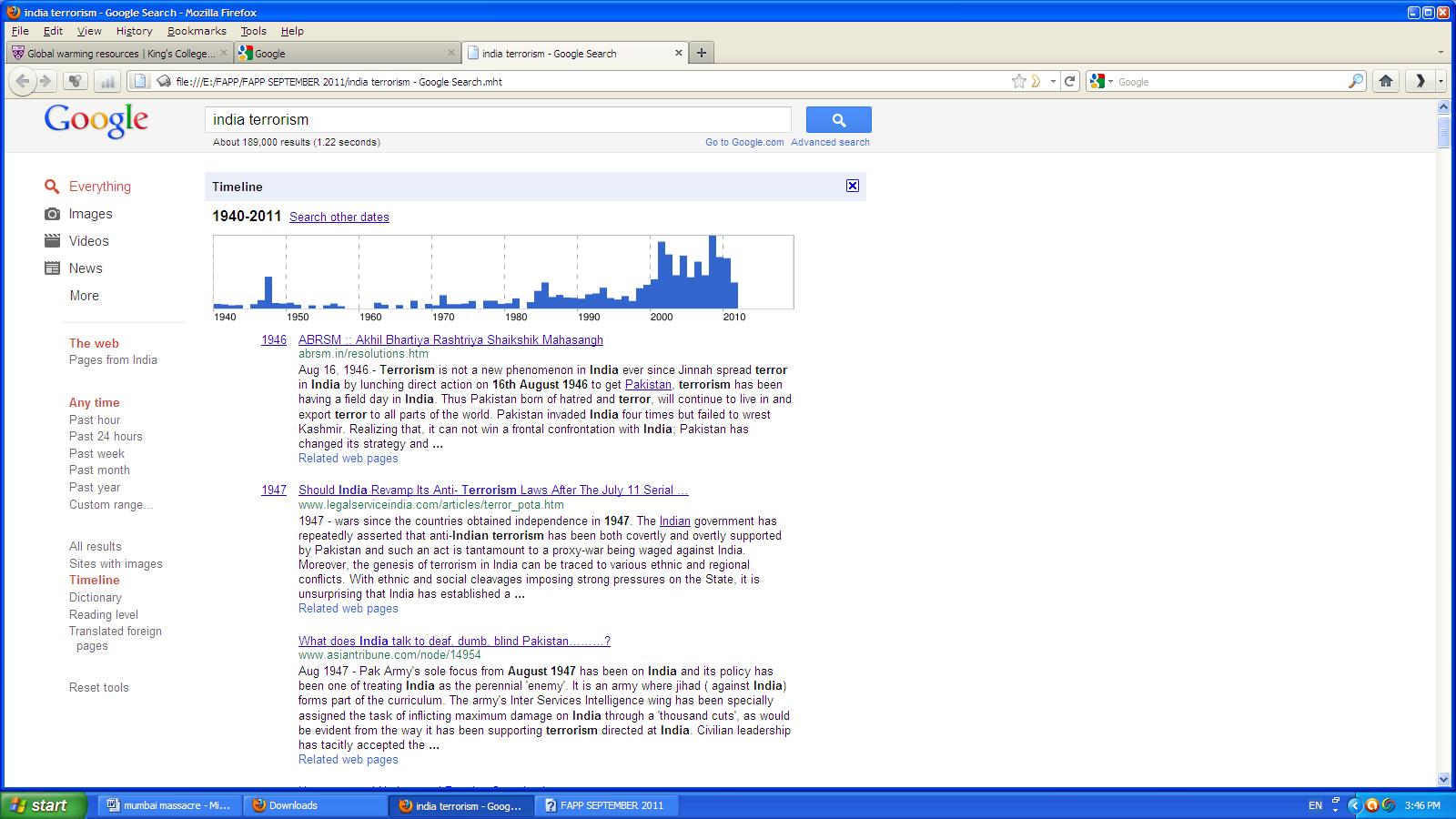The image size is (1456, 819).
Task: Switch to Global warming resources tab
Action: (119, 53)
